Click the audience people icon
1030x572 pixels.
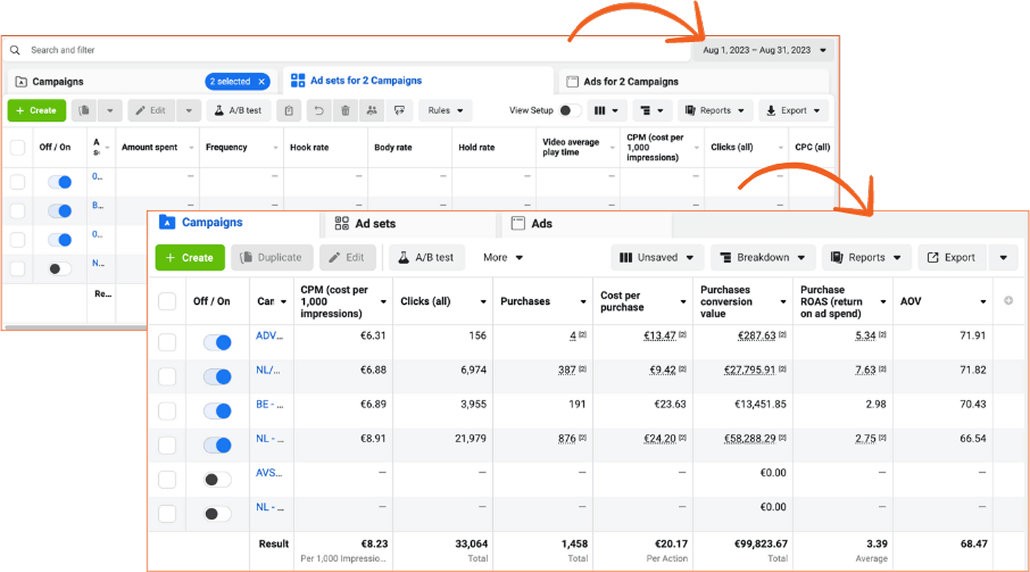pos(372,110)
